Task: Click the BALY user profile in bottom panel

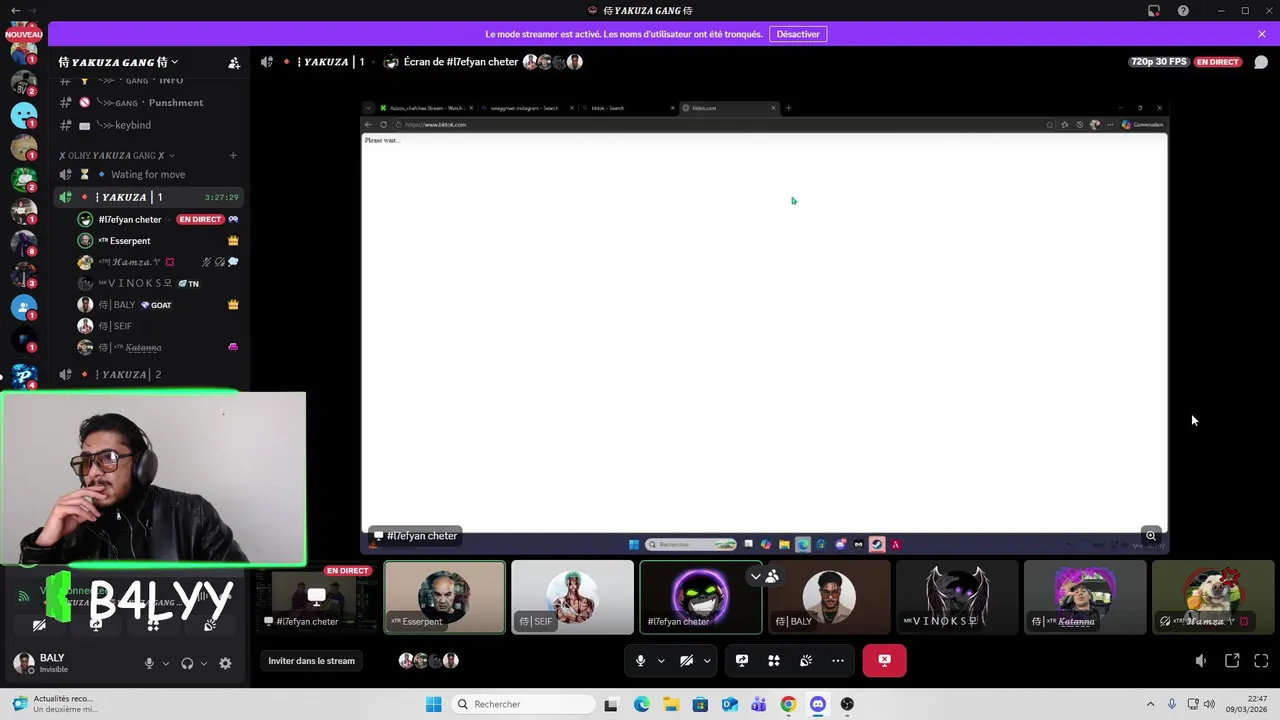Action: [x=70, y=663]
